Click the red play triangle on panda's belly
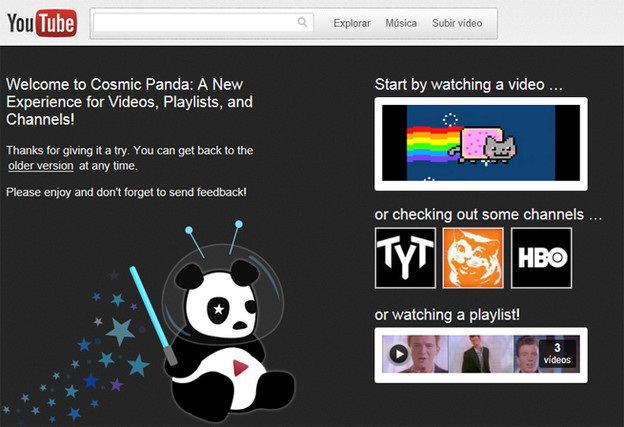Screen dimensions: 624x427 tap(241, 368)
